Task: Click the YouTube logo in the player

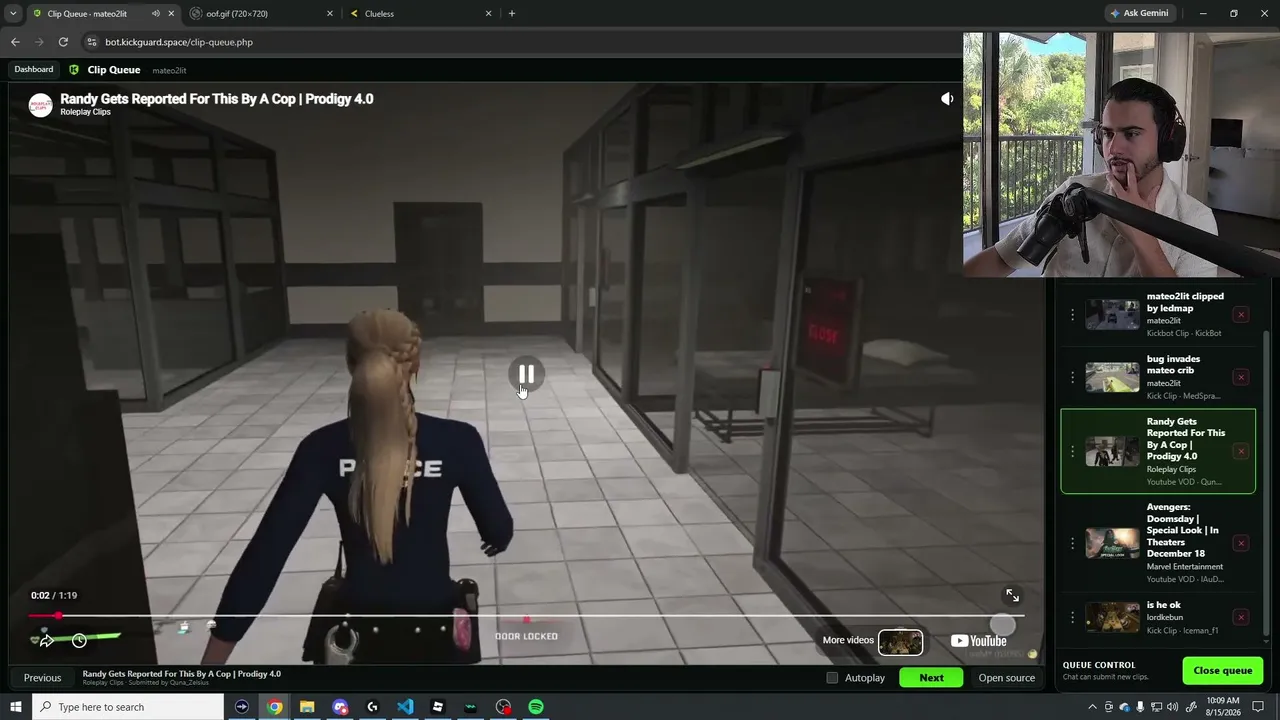Action: tap(979, 641)
